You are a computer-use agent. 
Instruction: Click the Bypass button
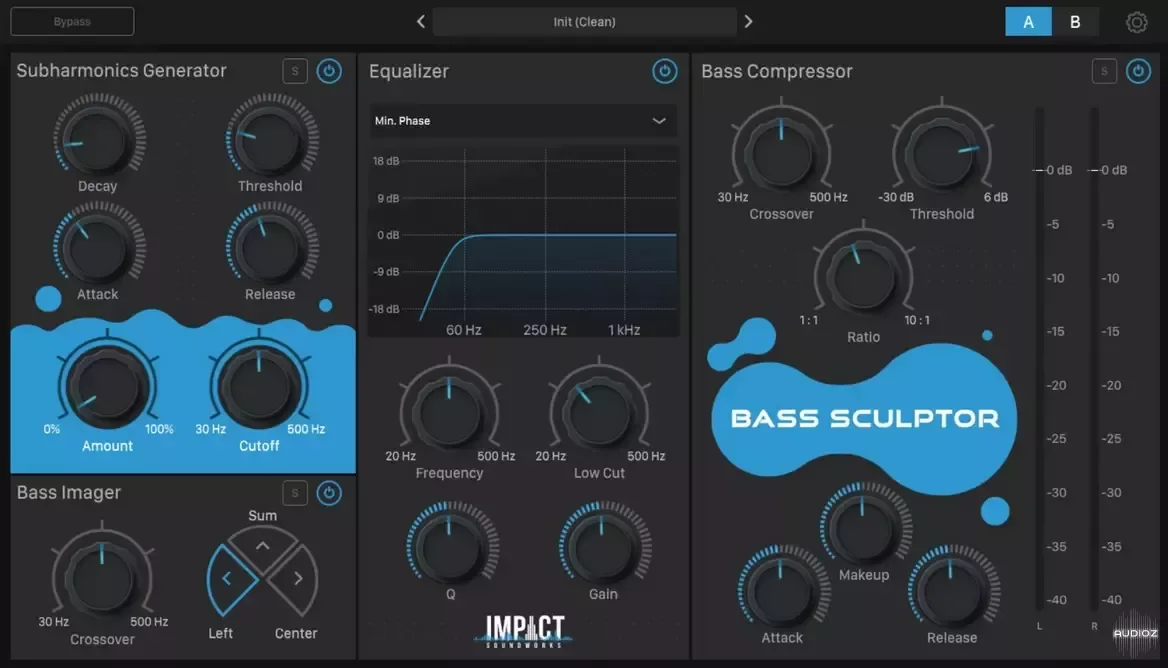coord(72,22)
